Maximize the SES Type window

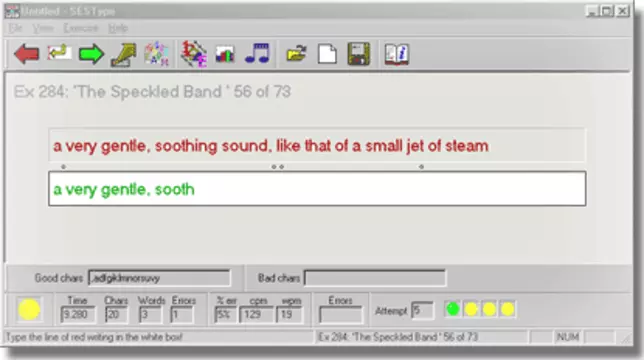pos(607,11)
